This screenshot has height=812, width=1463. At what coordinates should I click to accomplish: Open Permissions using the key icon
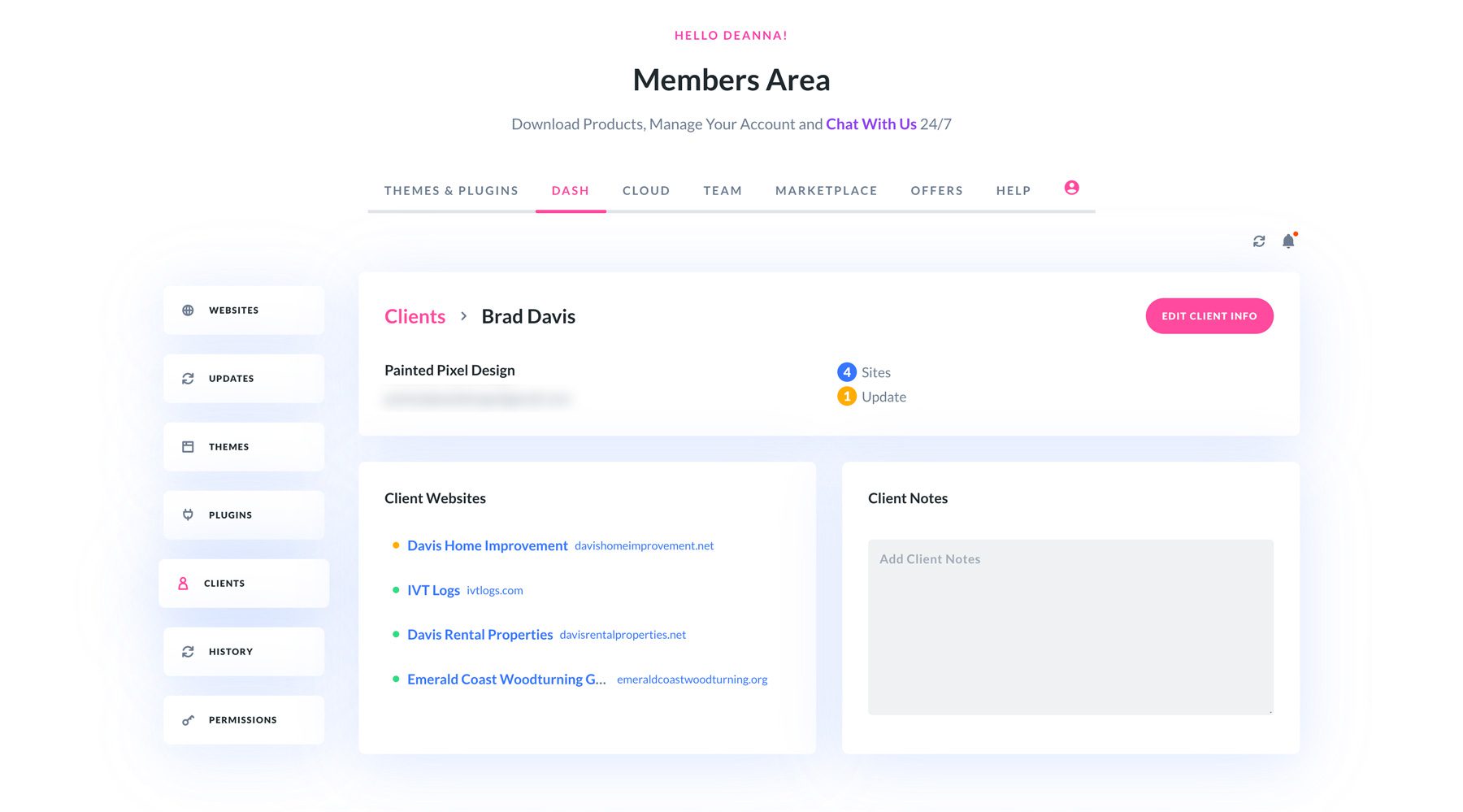pyautogui.click(x=188, y=719)
